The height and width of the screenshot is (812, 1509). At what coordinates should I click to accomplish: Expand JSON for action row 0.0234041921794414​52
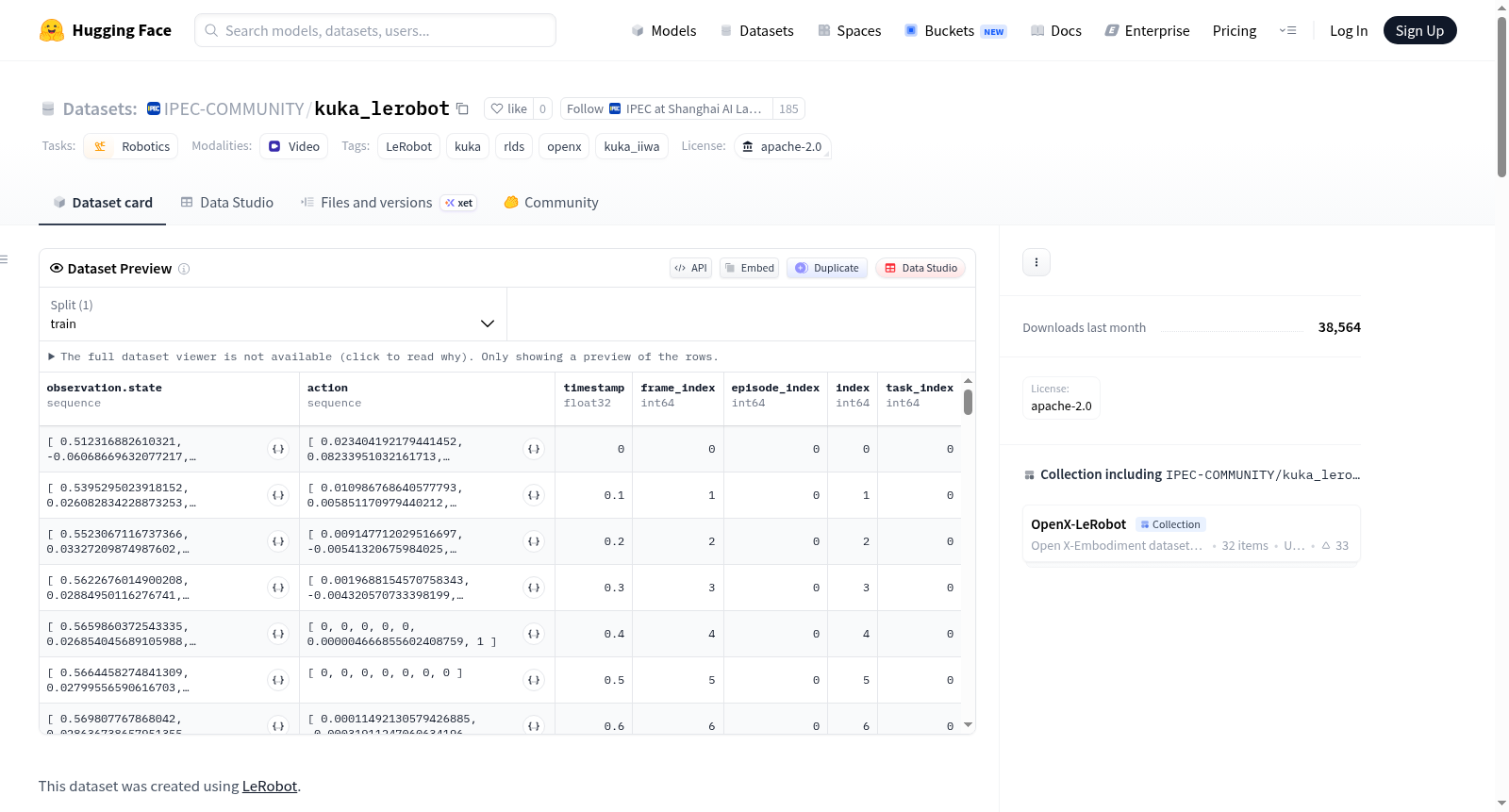click(534, 449)
